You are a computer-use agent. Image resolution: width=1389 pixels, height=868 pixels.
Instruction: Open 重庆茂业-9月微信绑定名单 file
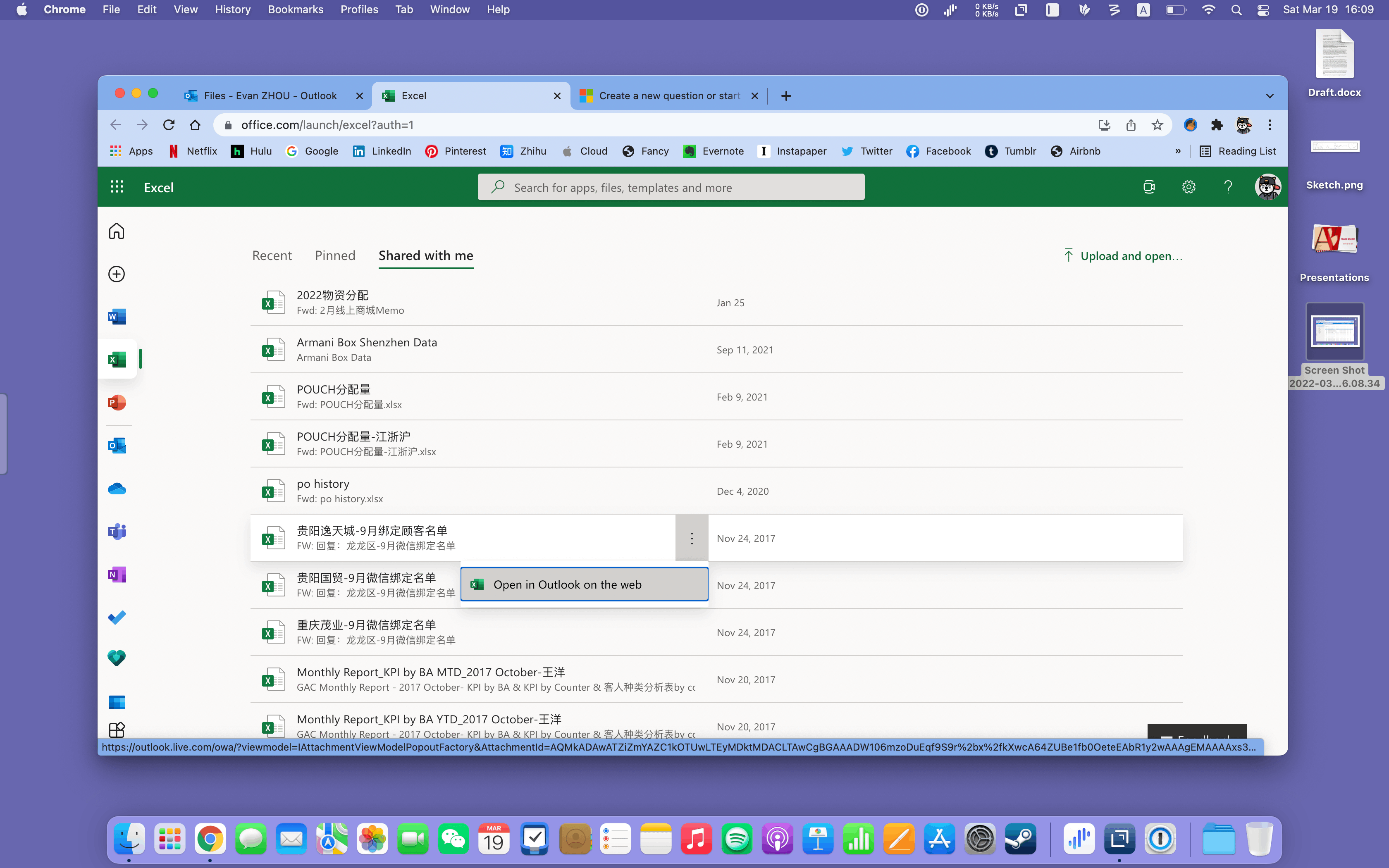click(x=716, y=632)
